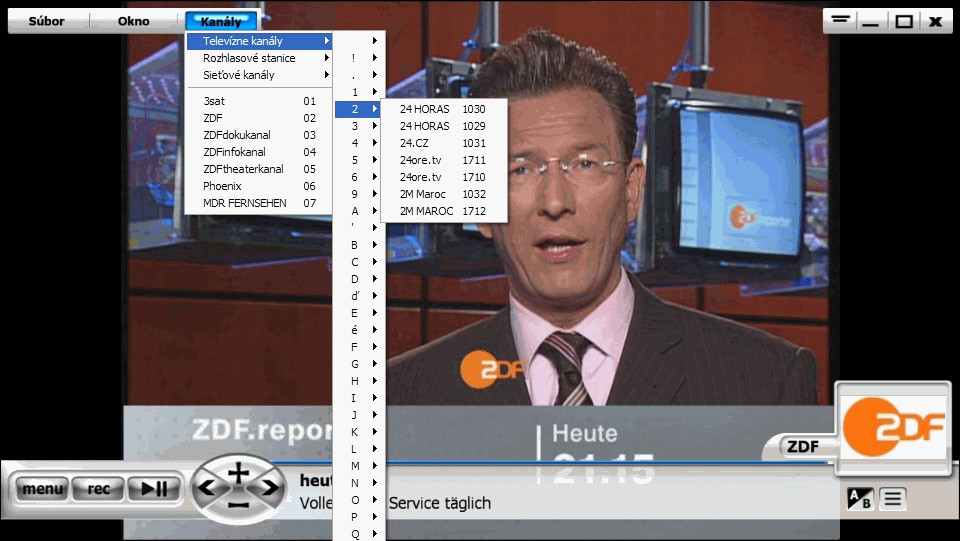Tune to 2M Maroc channel 1032

tap(444, 195)
